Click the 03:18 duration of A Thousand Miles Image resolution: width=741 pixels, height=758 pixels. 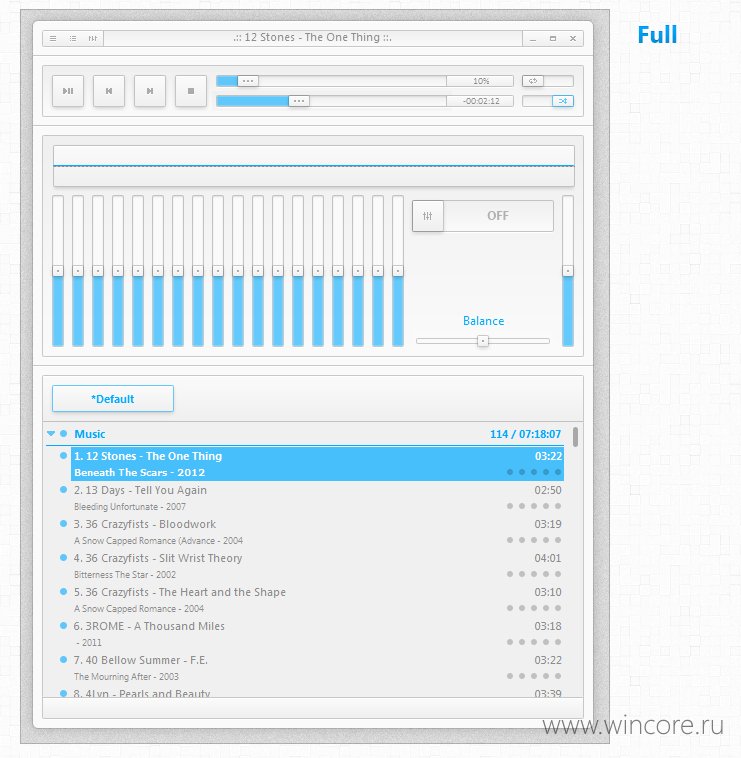[x=548, y=626]
